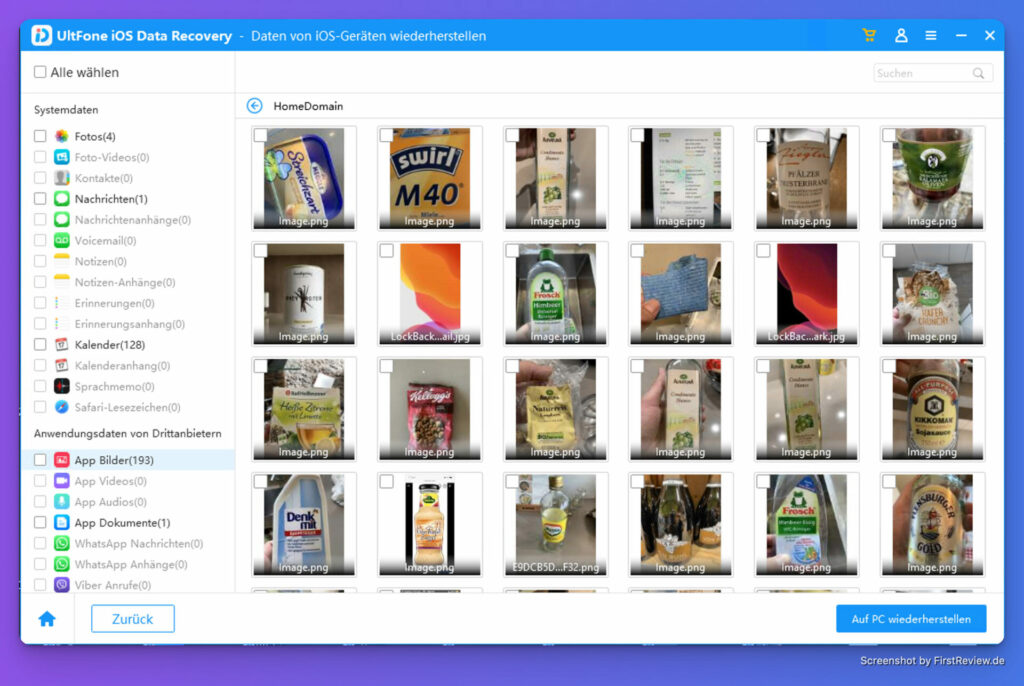Viewport: 1024px width, 686px height.
Task: Open the hamburger menu icon
Action: click(x=931, y=35)
